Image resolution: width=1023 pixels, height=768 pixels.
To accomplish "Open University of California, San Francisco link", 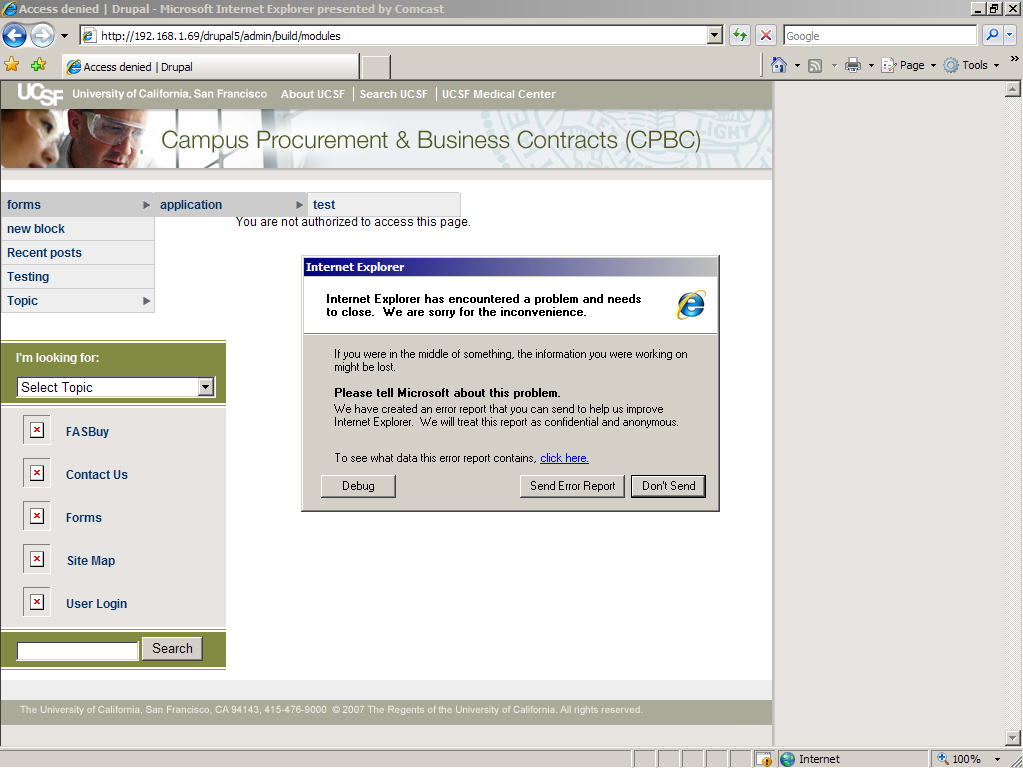I will point(170,94).
